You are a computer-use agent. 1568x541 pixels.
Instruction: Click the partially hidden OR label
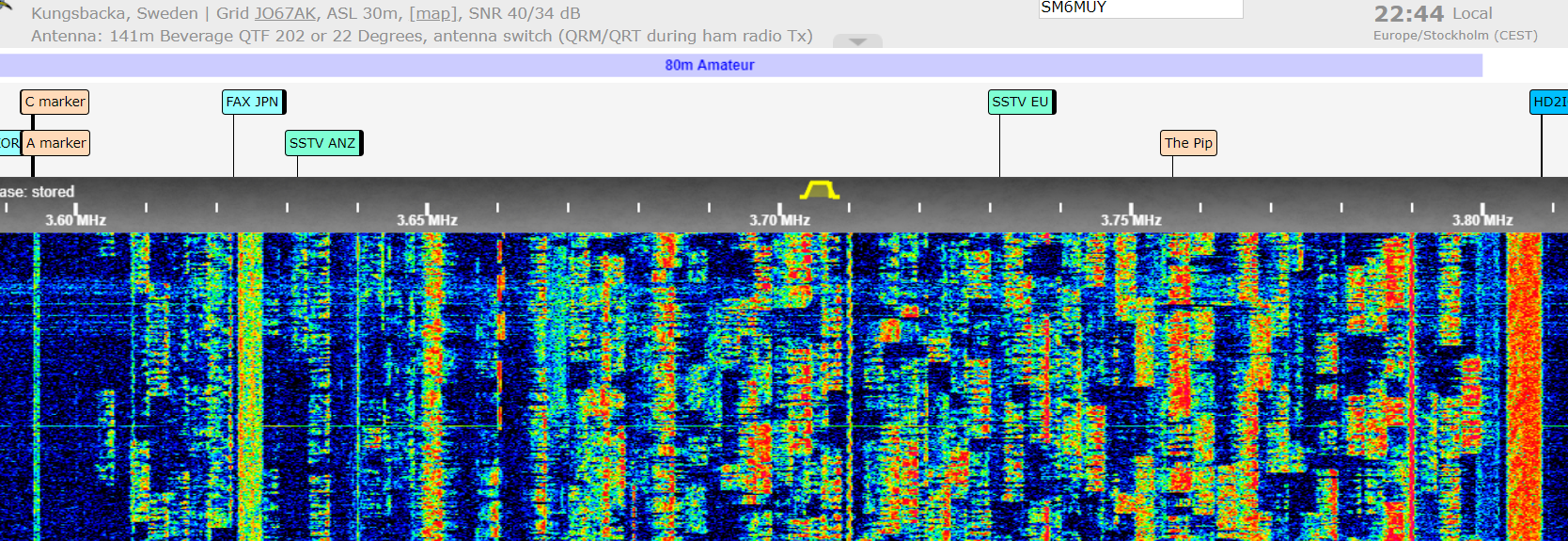(x=9, y=143)
